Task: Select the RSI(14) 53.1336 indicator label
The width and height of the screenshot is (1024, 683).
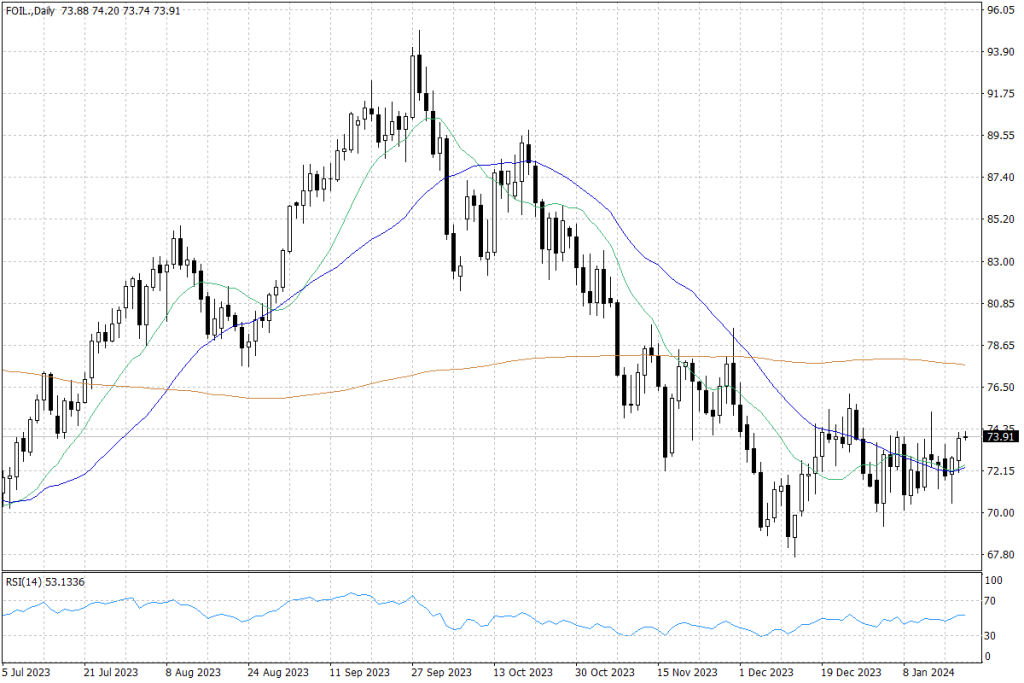Action: [44, 579]
